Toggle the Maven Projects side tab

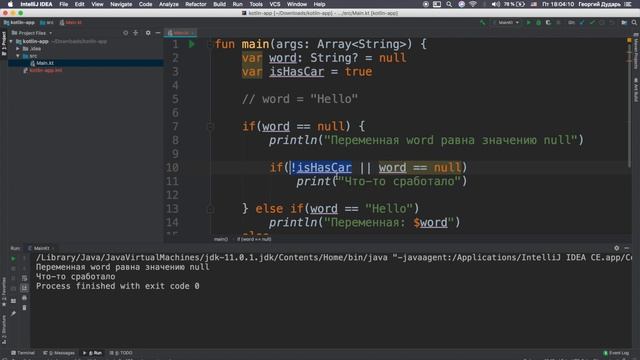pos(636,52)
